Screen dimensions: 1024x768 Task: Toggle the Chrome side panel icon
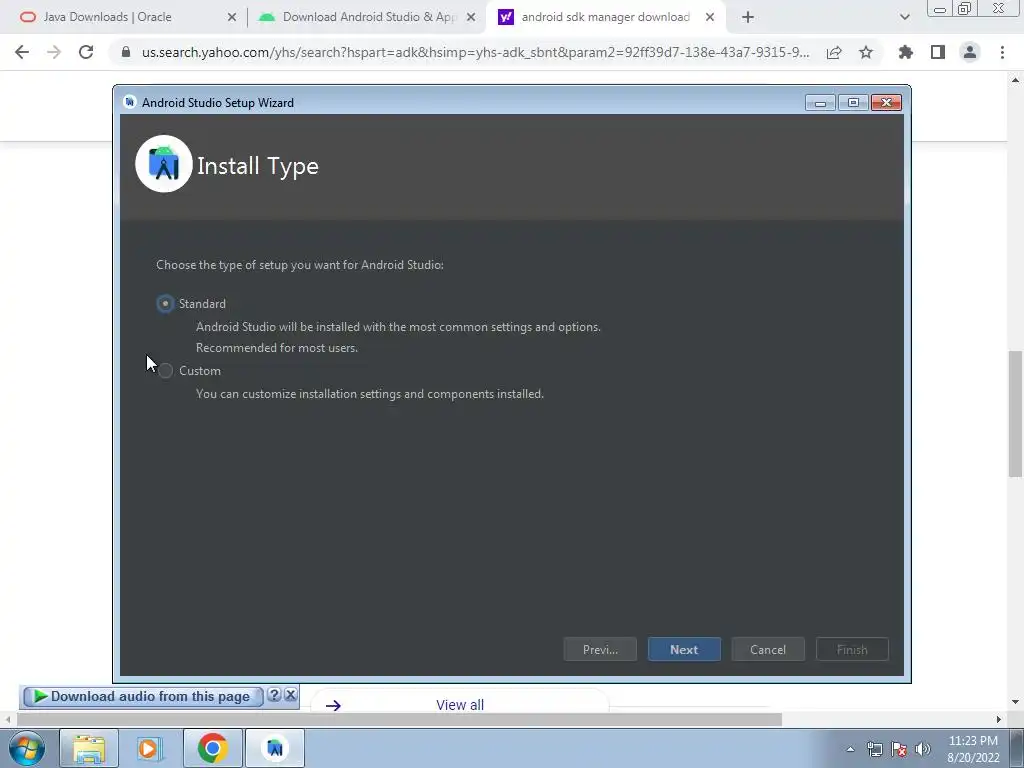click(938, 52)
